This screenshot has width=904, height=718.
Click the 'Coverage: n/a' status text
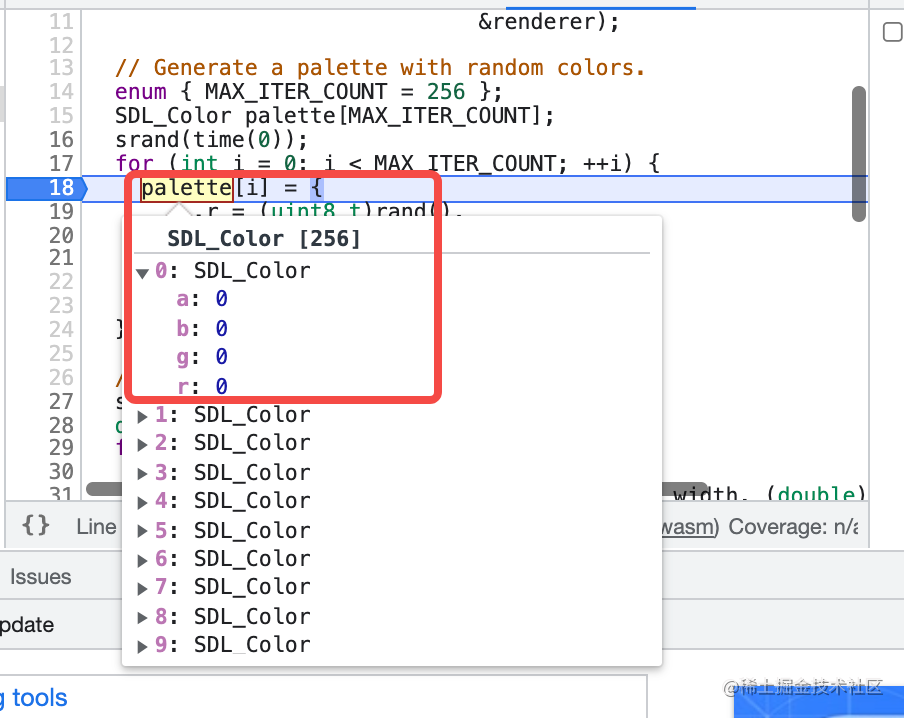click(x=794, y=527)
